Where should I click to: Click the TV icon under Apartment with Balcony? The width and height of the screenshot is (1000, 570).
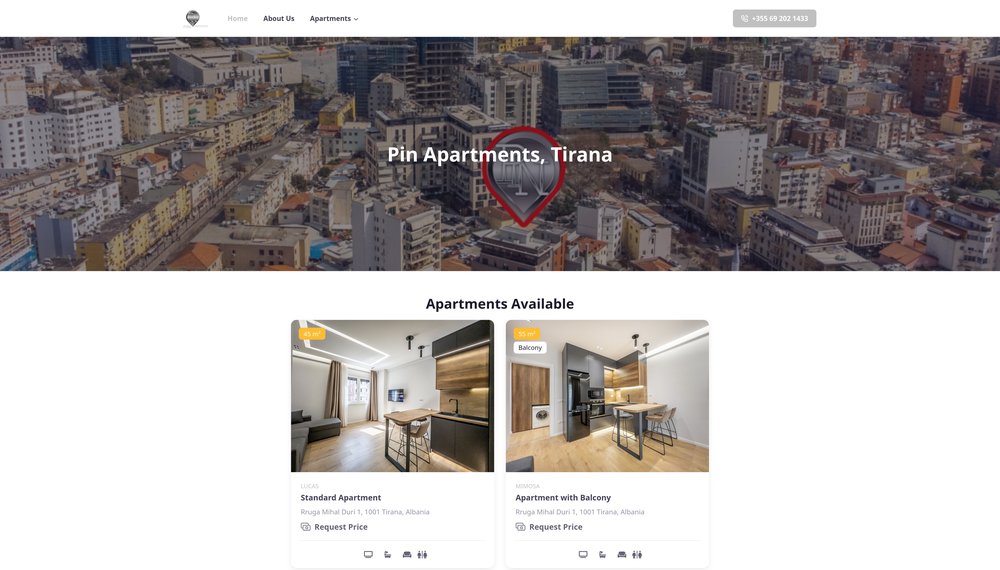pos(583,555)
